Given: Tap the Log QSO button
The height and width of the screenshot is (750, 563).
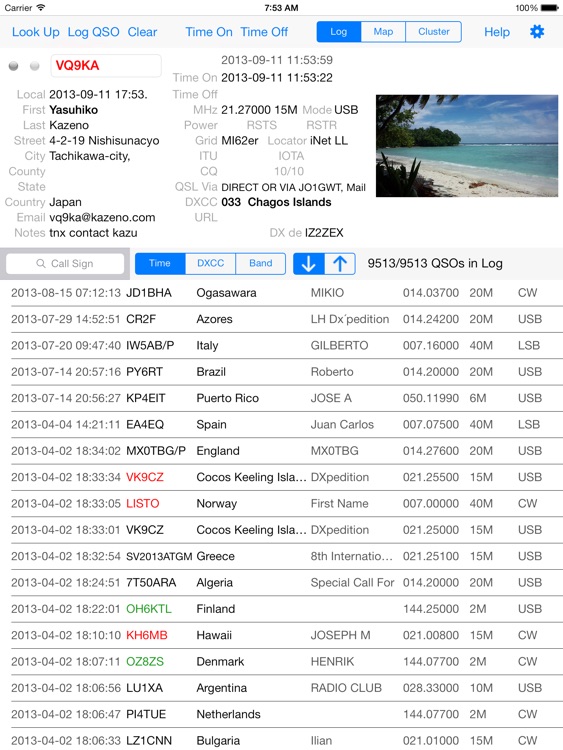Looking at the screenshot, I should point(93,32).
